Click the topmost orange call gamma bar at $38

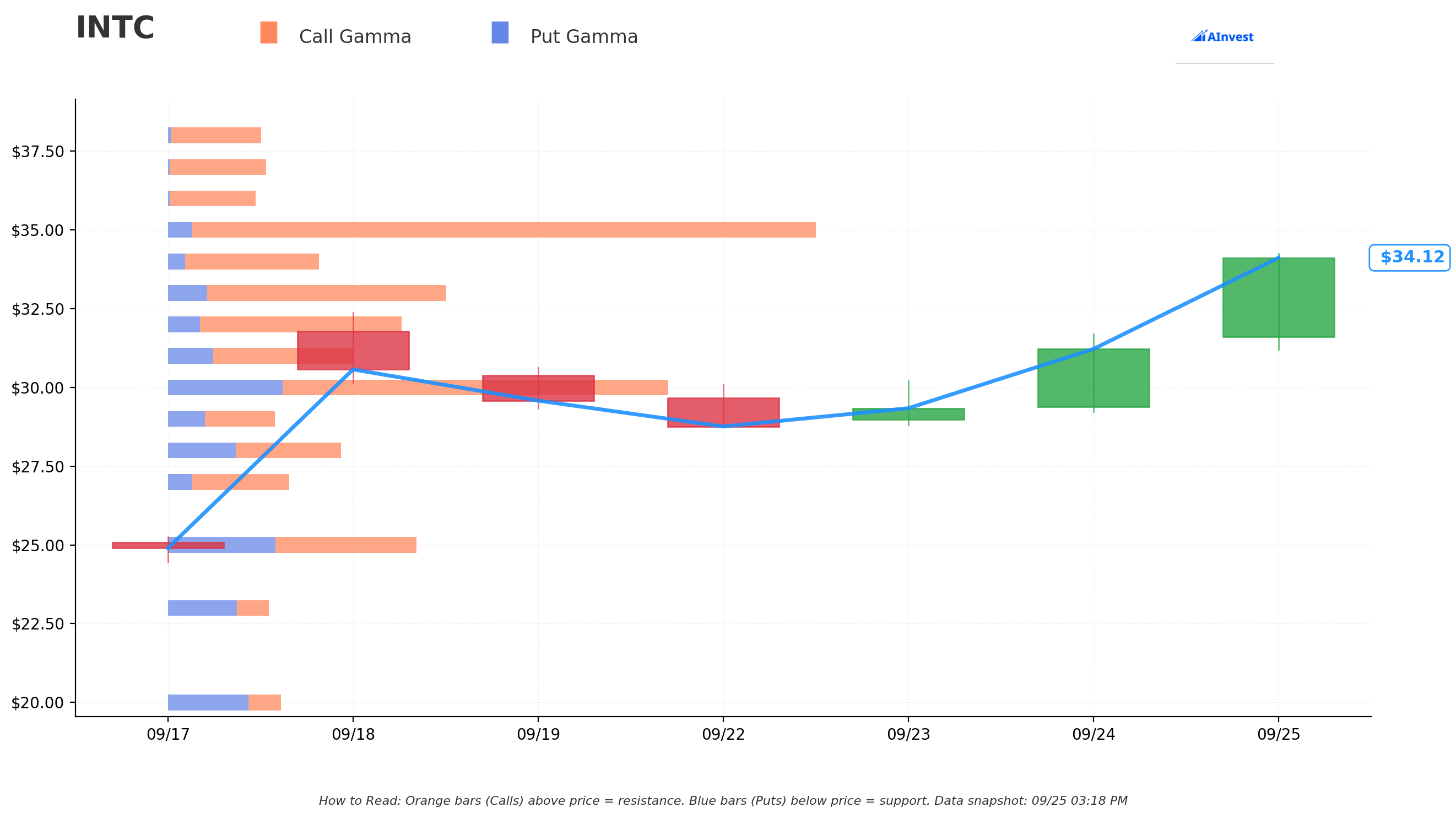point(216,136)
